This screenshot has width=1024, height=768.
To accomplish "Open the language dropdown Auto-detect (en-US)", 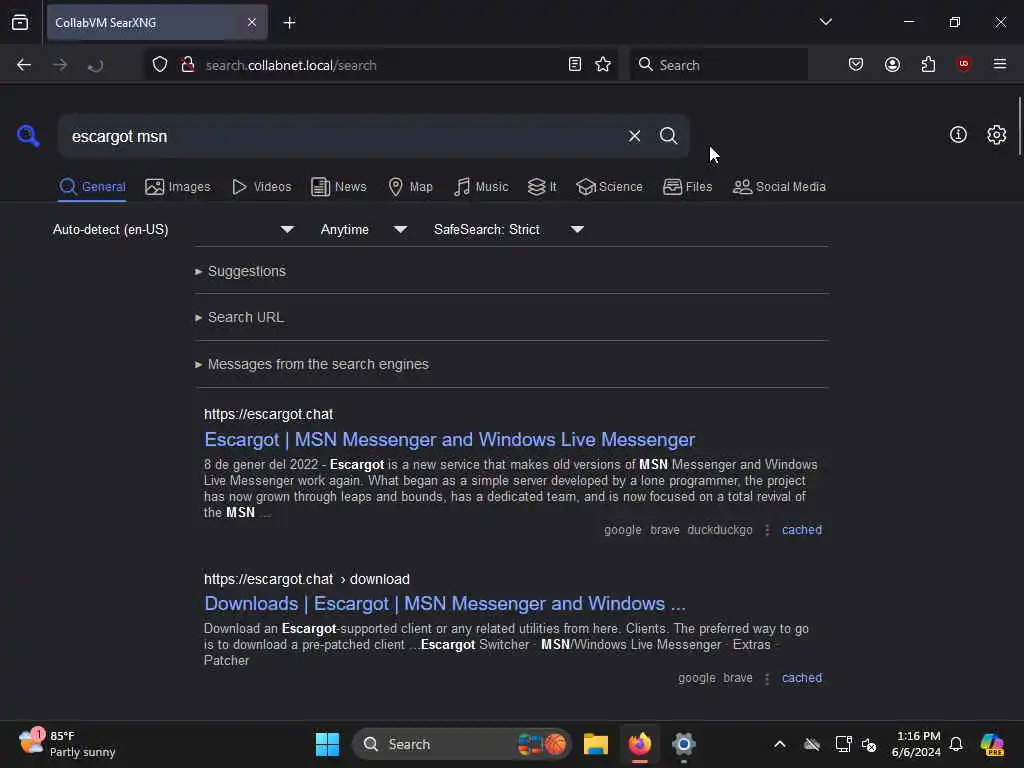I will pyautogui.click(x=173, y=229).
